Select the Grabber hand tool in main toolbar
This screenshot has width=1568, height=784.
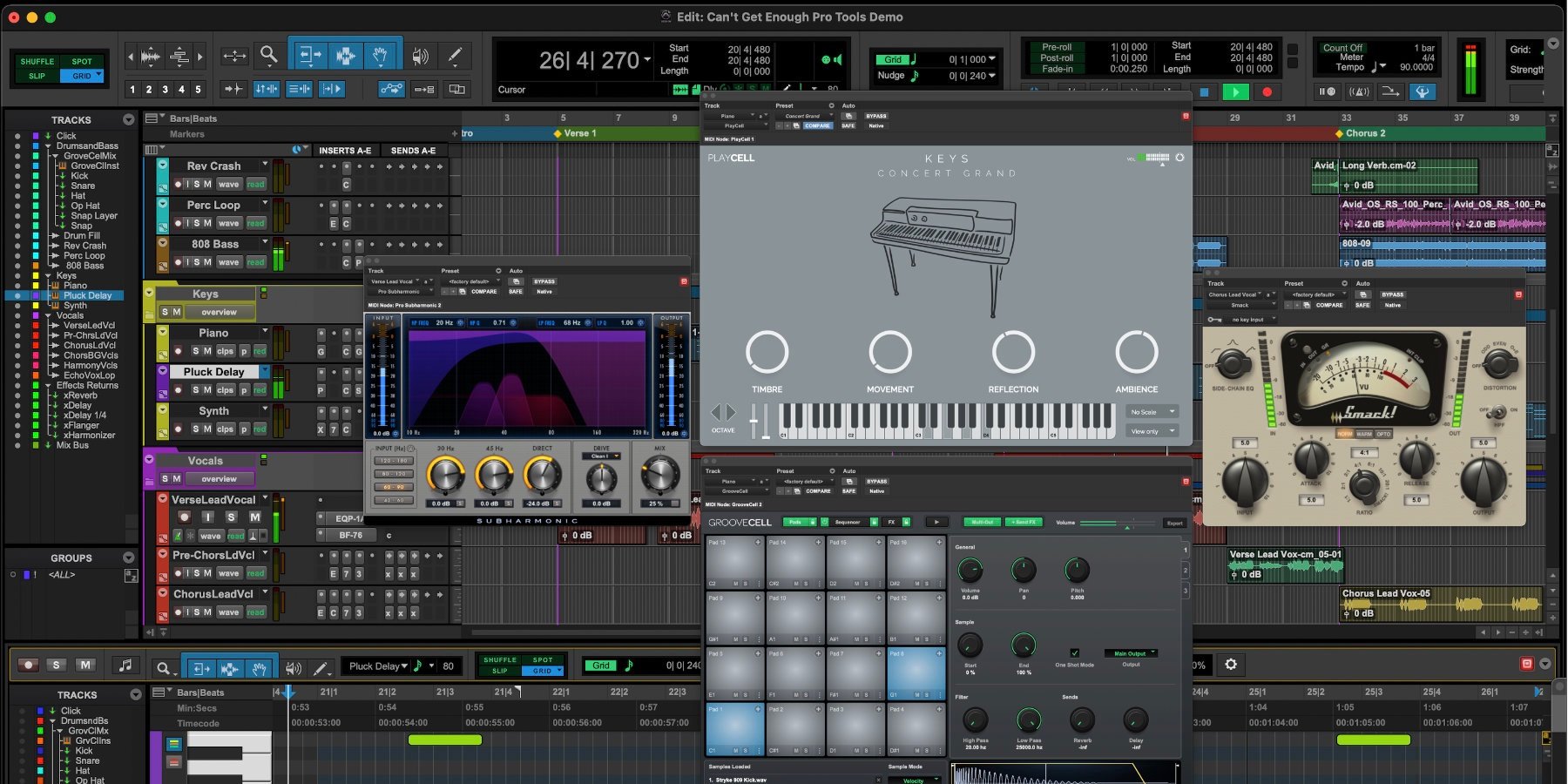[x=380, y=56]
